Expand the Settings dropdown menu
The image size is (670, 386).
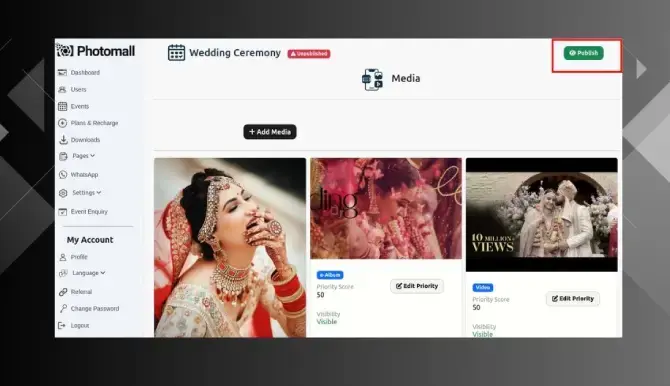[87, 193]
